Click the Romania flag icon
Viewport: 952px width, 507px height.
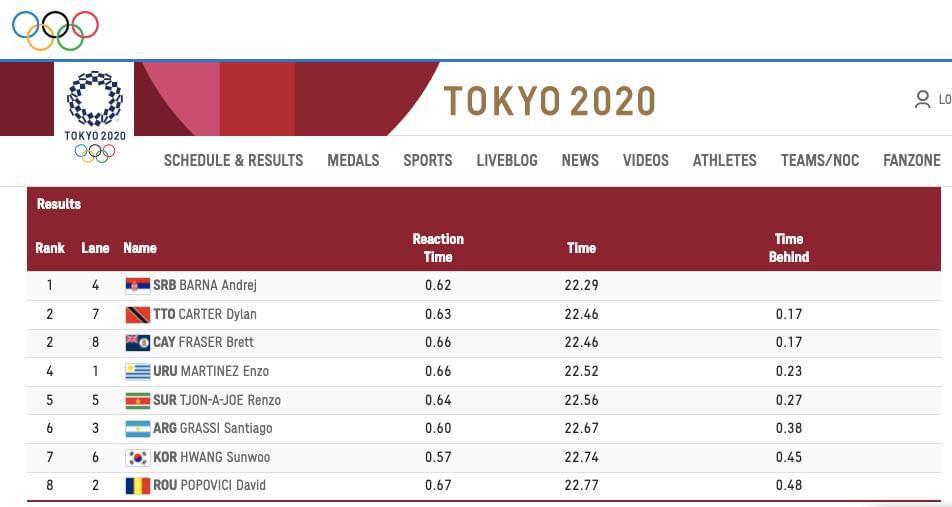[x=137, y=485]
